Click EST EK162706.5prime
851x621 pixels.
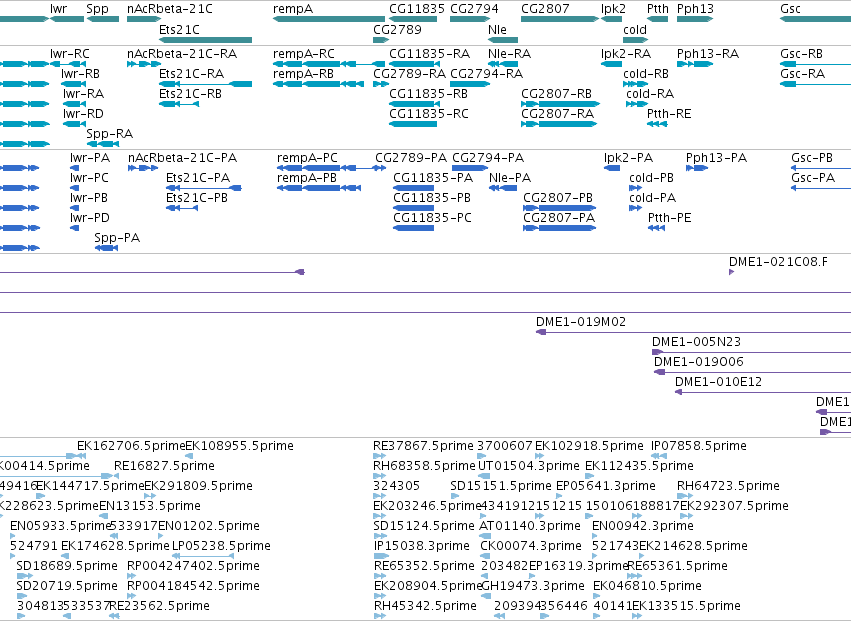[x=131, y=446]
